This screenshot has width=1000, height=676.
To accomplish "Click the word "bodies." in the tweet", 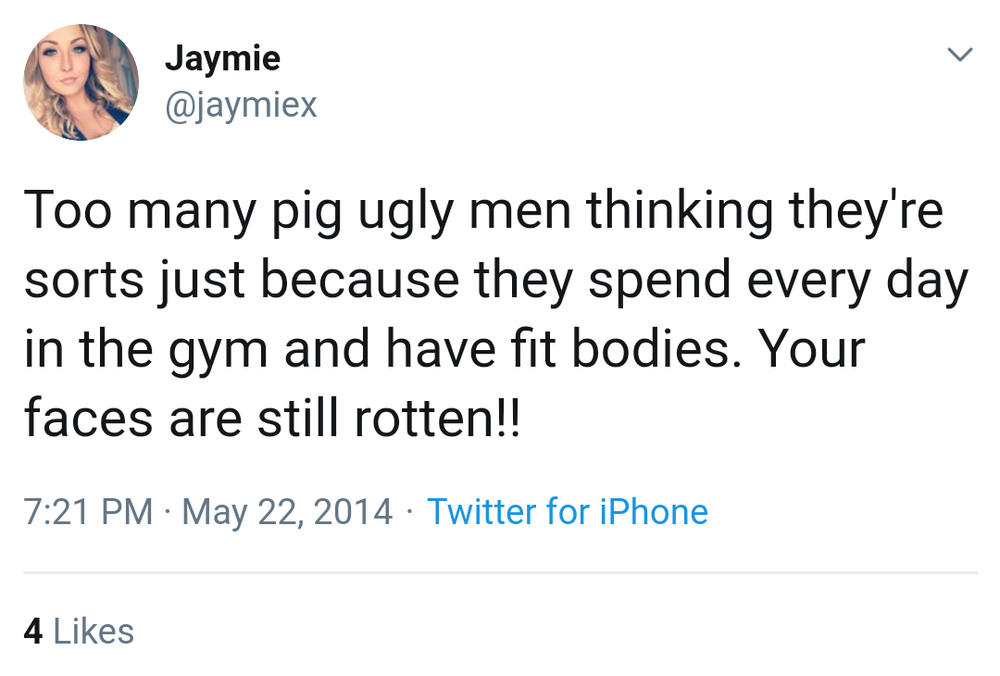I will 649,350.
